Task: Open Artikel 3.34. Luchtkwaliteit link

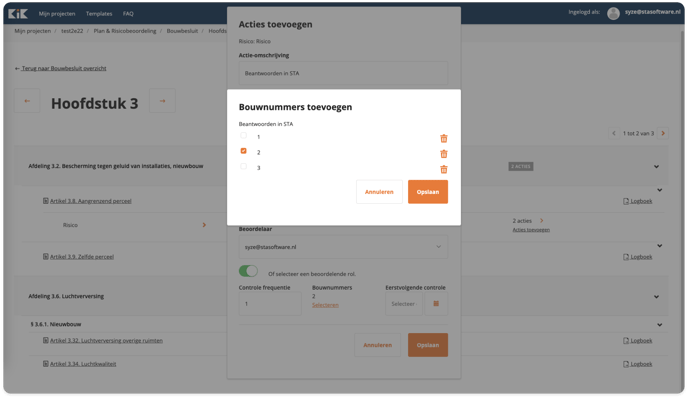Action: pyautogui.click(x=83, y=364)
